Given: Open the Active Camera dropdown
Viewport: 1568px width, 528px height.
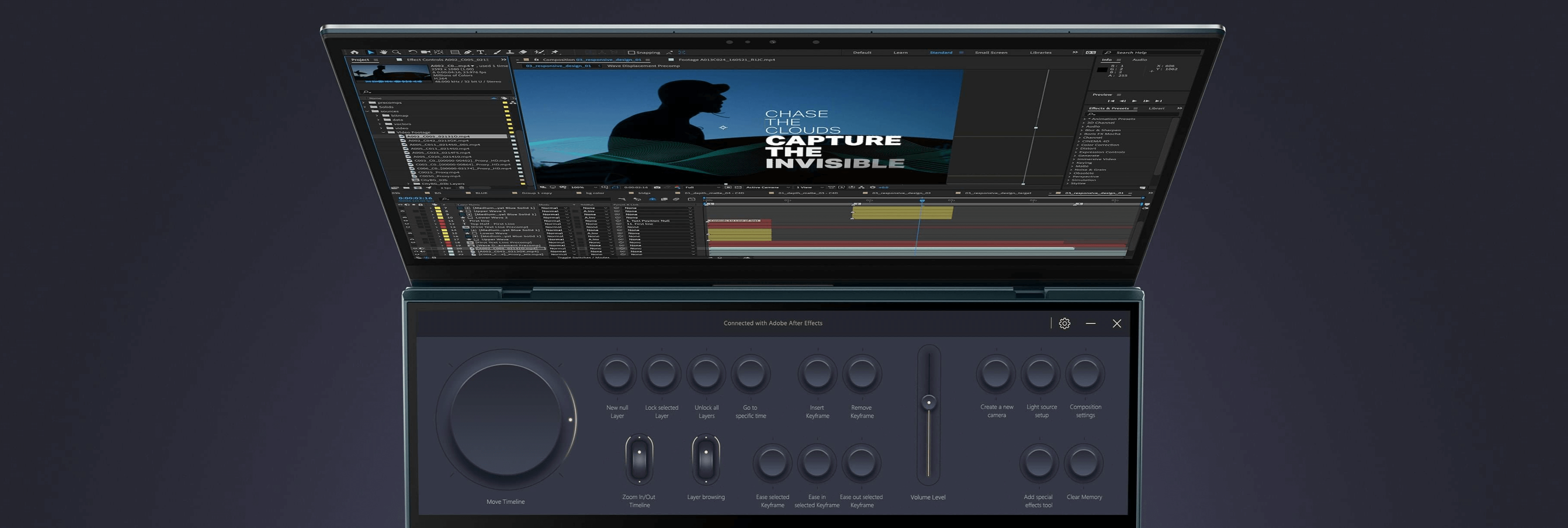Looking at the screenshot, I should click(768, 187).
